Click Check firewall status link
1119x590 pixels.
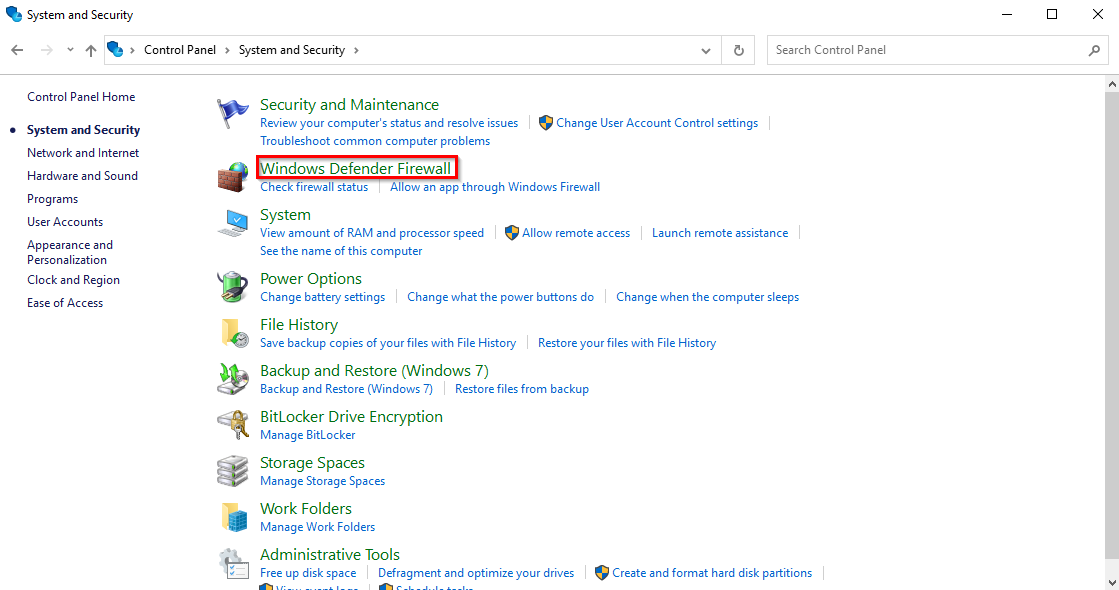click(314, 187)
